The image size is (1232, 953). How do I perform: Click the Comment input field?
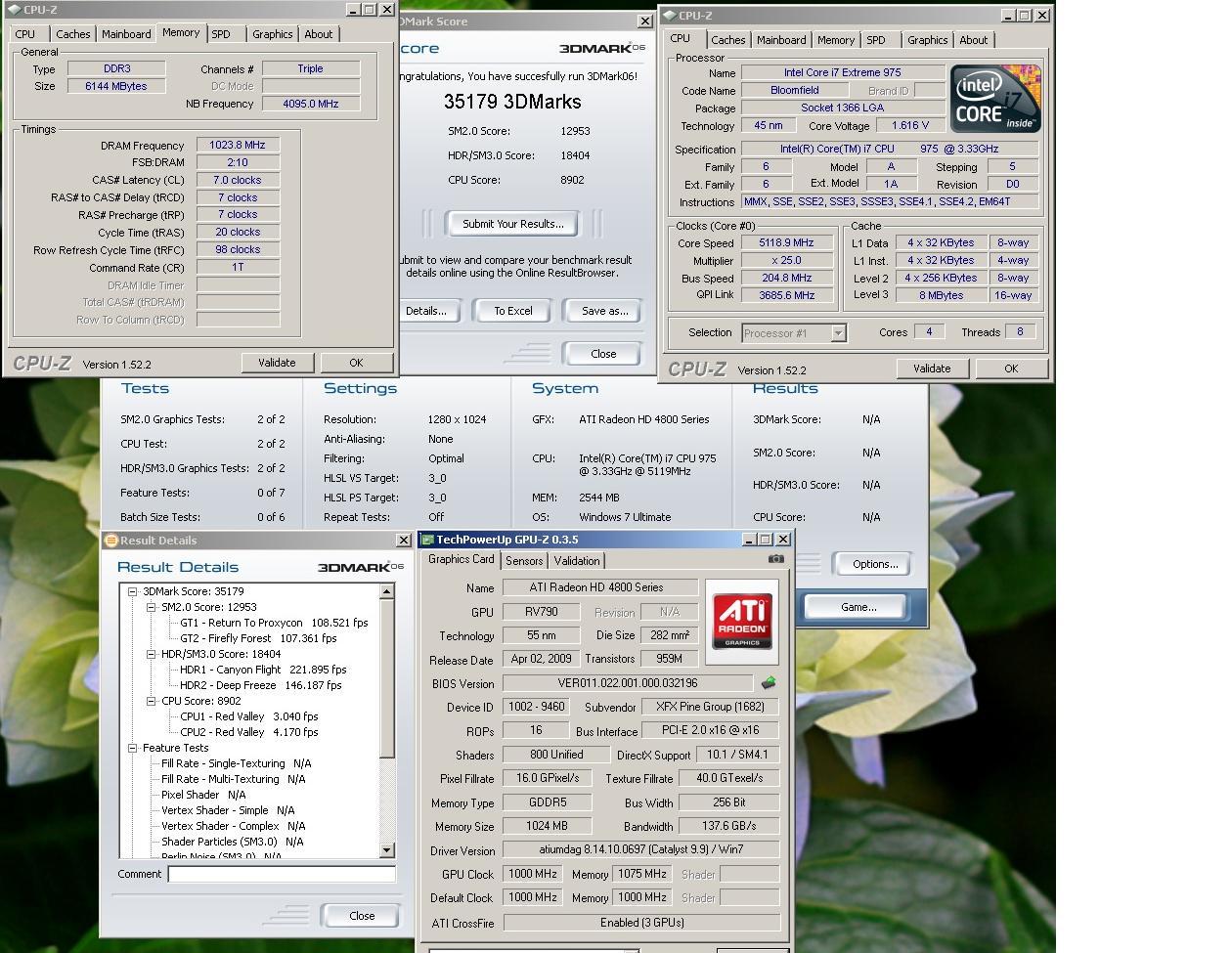(x=282, y=874)
